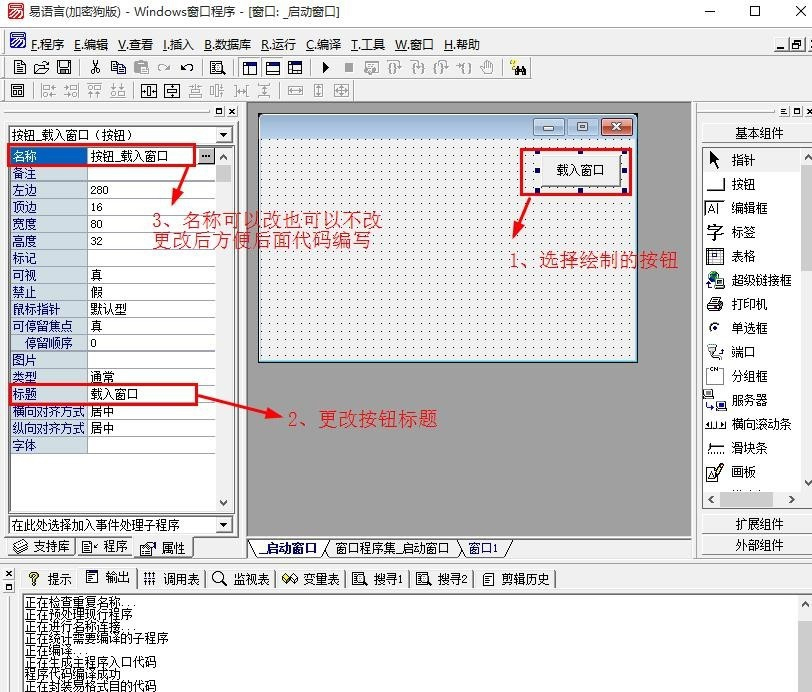Open the C.编译 menu

point(323,45)
